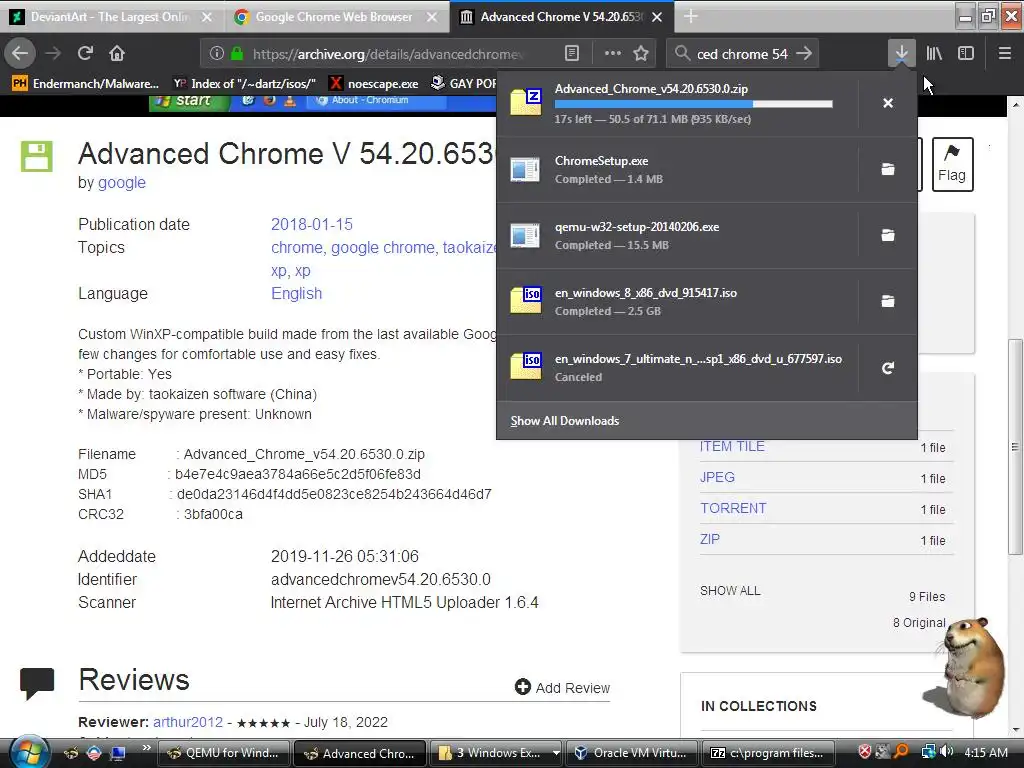This screenshot has width=1024, height=768.
Task: Open the Library toolbar icon
Action: [934, 54]
